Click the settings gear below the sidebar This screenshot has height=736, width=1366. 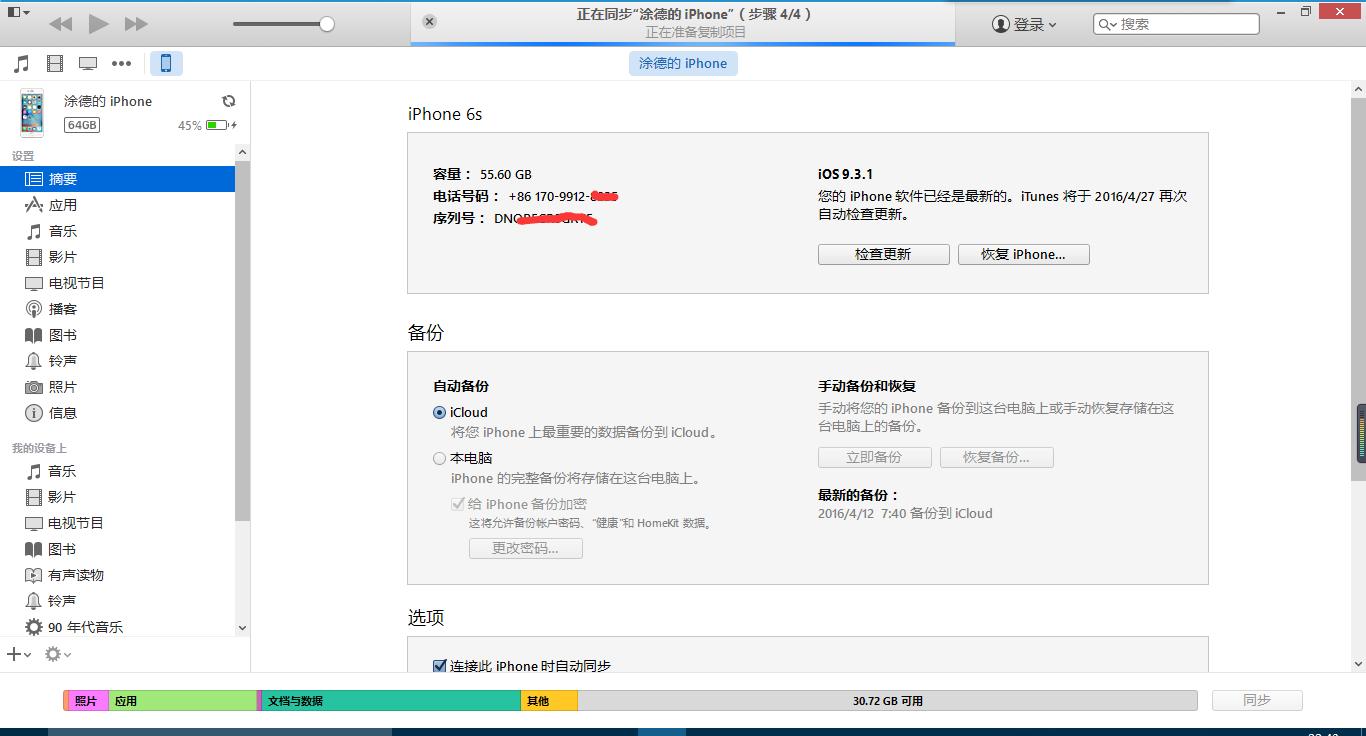coord(53,654)
